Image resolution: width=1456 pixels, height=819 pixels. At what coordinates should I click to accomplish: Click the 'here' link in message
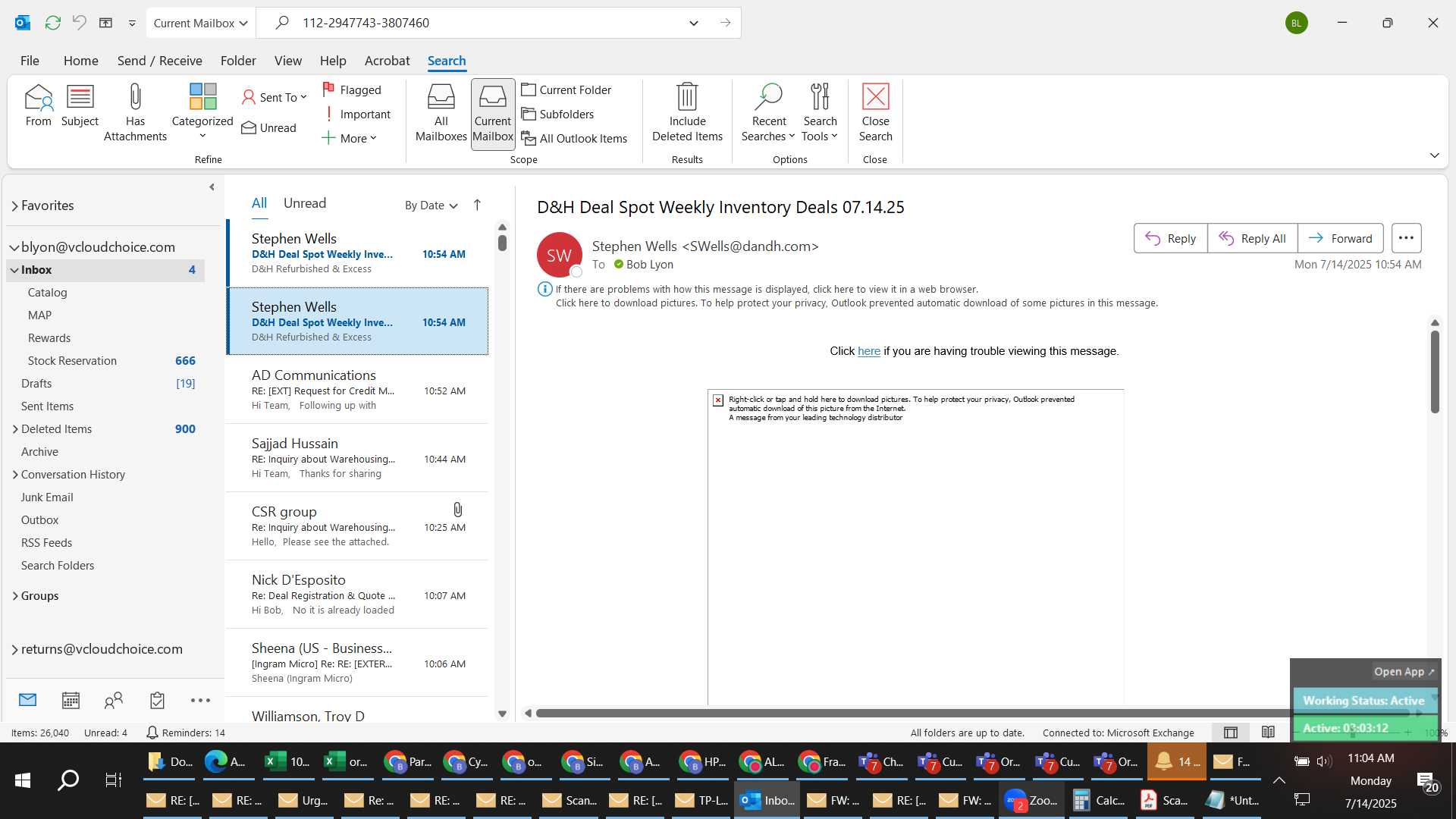click(868, 351)
